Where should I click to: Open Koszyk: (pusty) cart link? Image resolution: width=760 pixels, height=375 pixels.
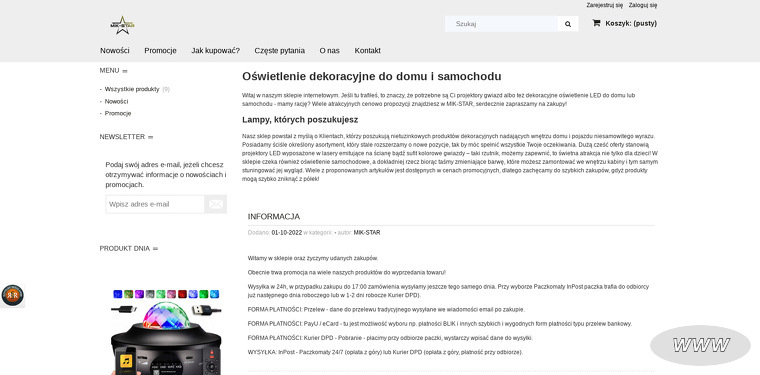[631, 23]
